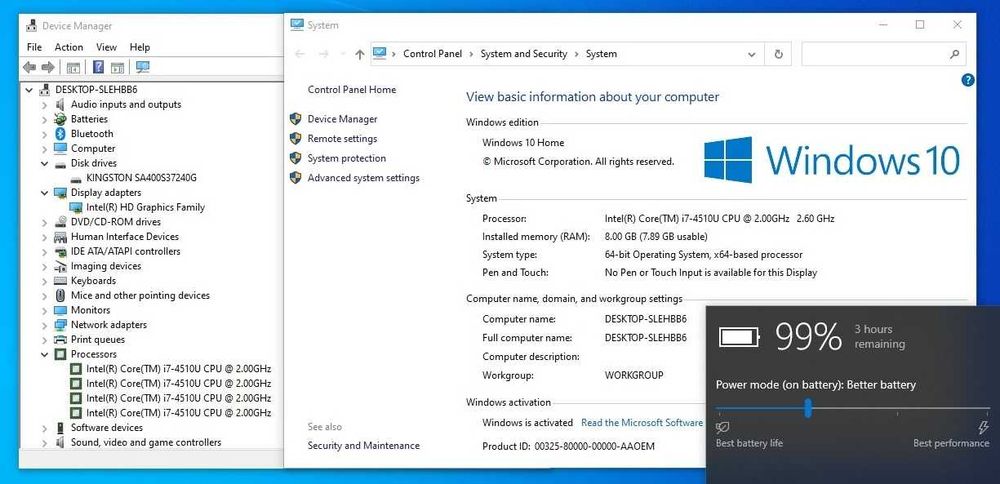Expand the Audio inputs and outputs node
This screenshot has width=1000, height=484.
click(x=44, y=105)
